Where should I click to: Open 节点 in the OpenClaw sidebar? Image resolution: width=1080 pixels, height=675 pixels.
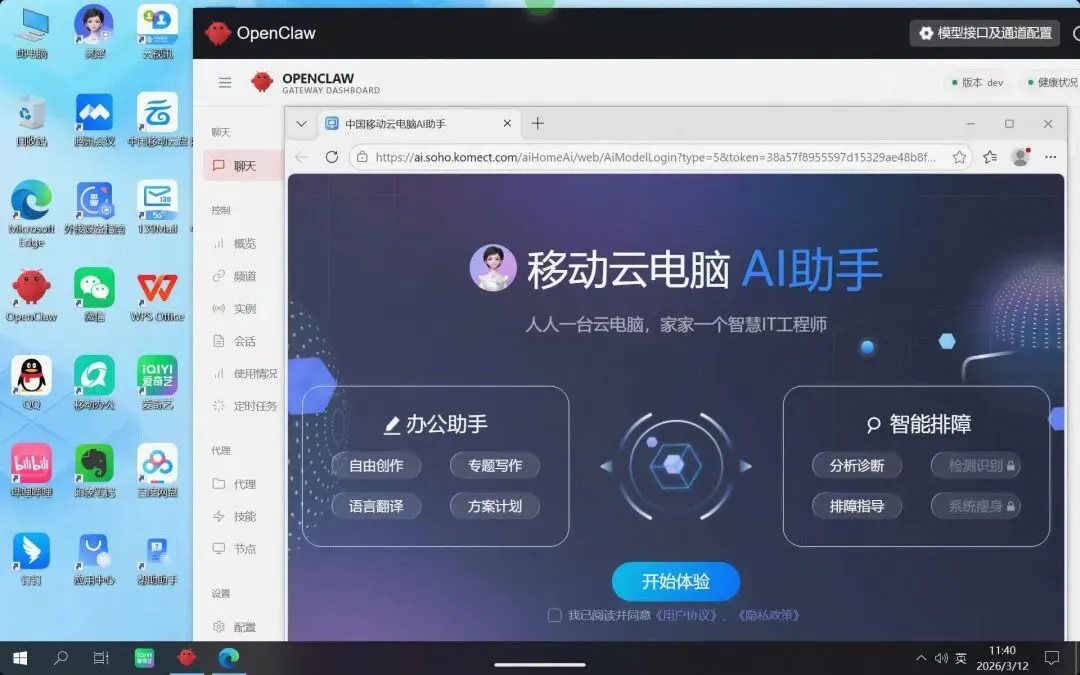244,549
